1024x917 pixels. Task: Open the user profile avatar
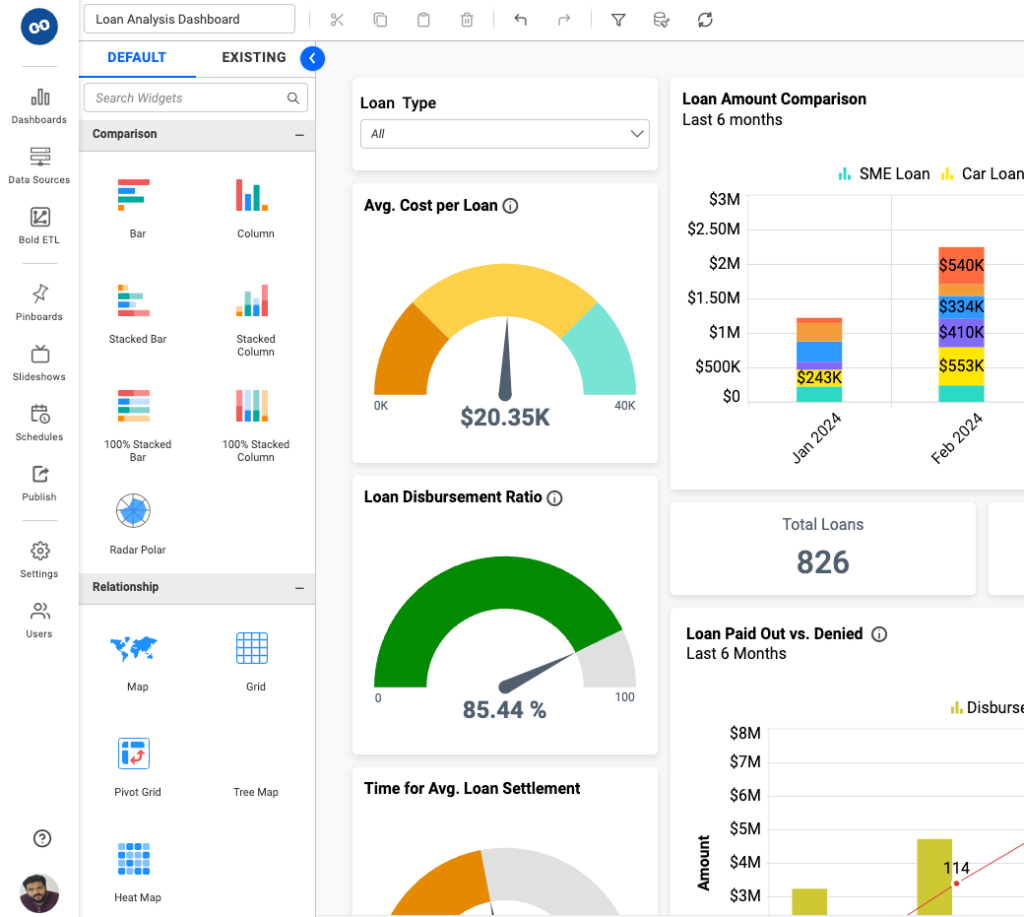pyautogui.click(x=39, y=893)
